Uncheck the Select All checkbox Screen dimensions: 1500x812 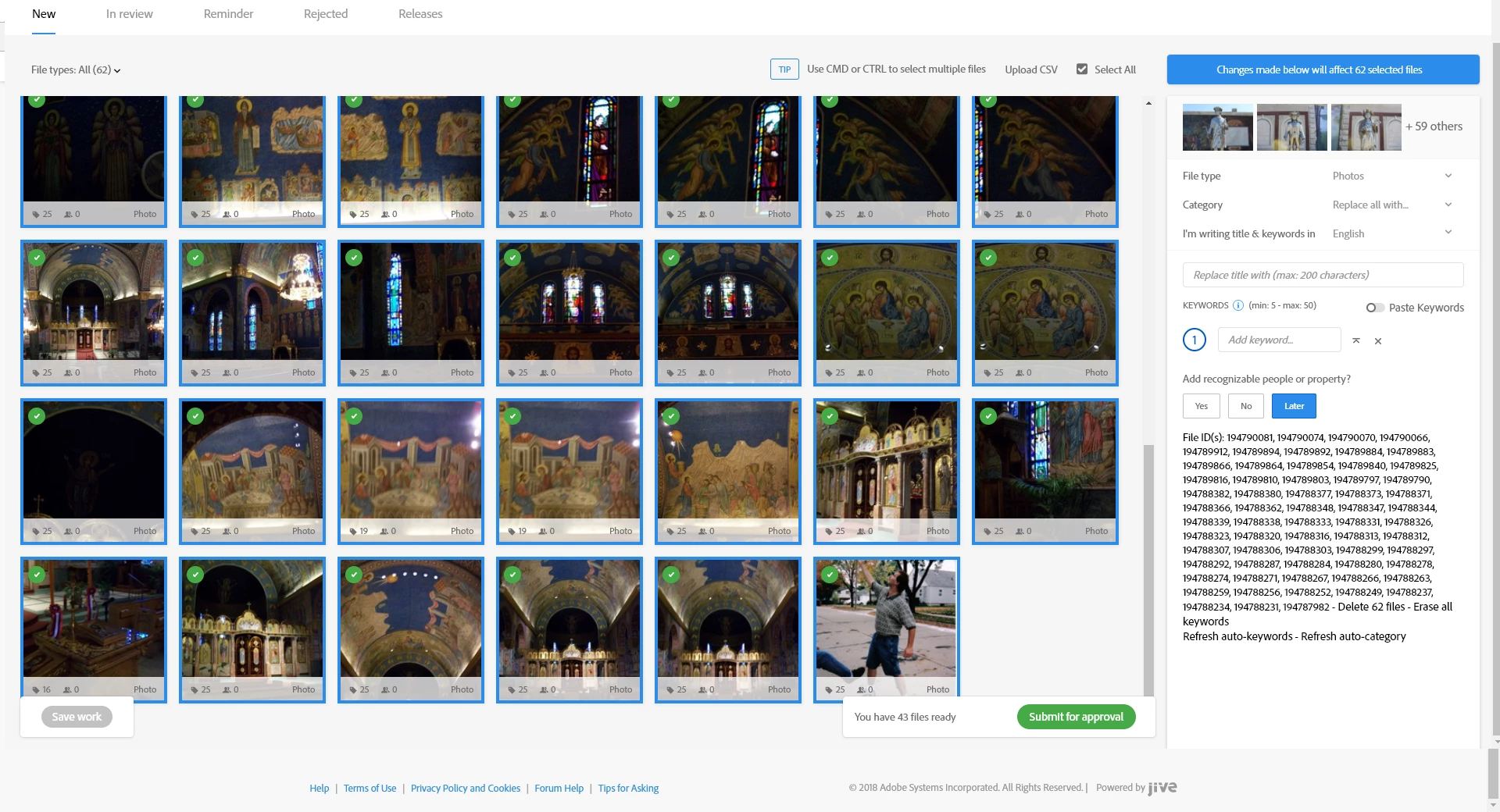click(1082, 69)
